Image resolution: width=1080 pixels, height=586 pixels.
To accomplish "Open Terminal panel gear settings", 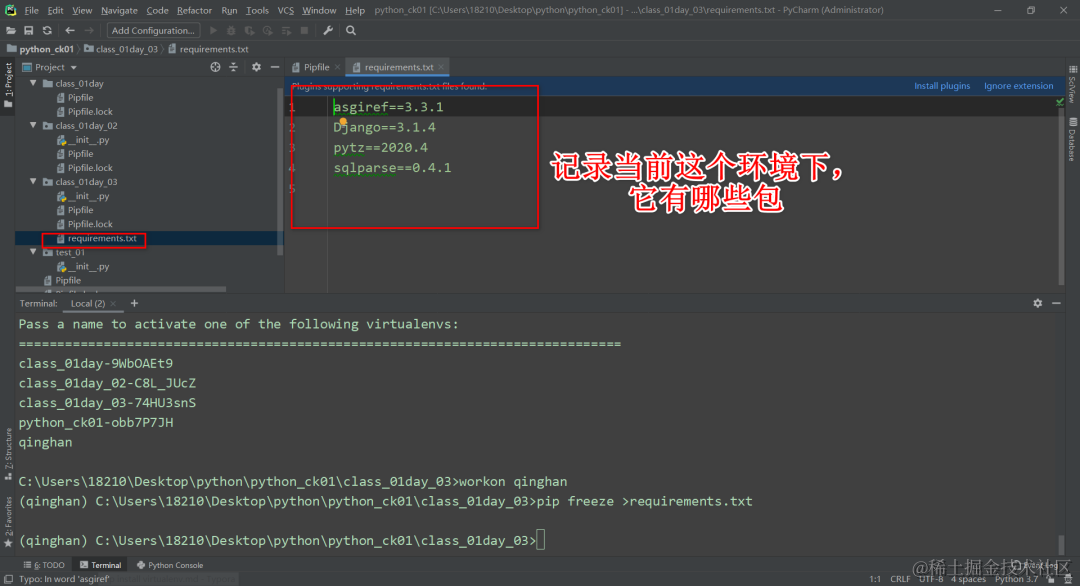I will tap(1037, 303).
